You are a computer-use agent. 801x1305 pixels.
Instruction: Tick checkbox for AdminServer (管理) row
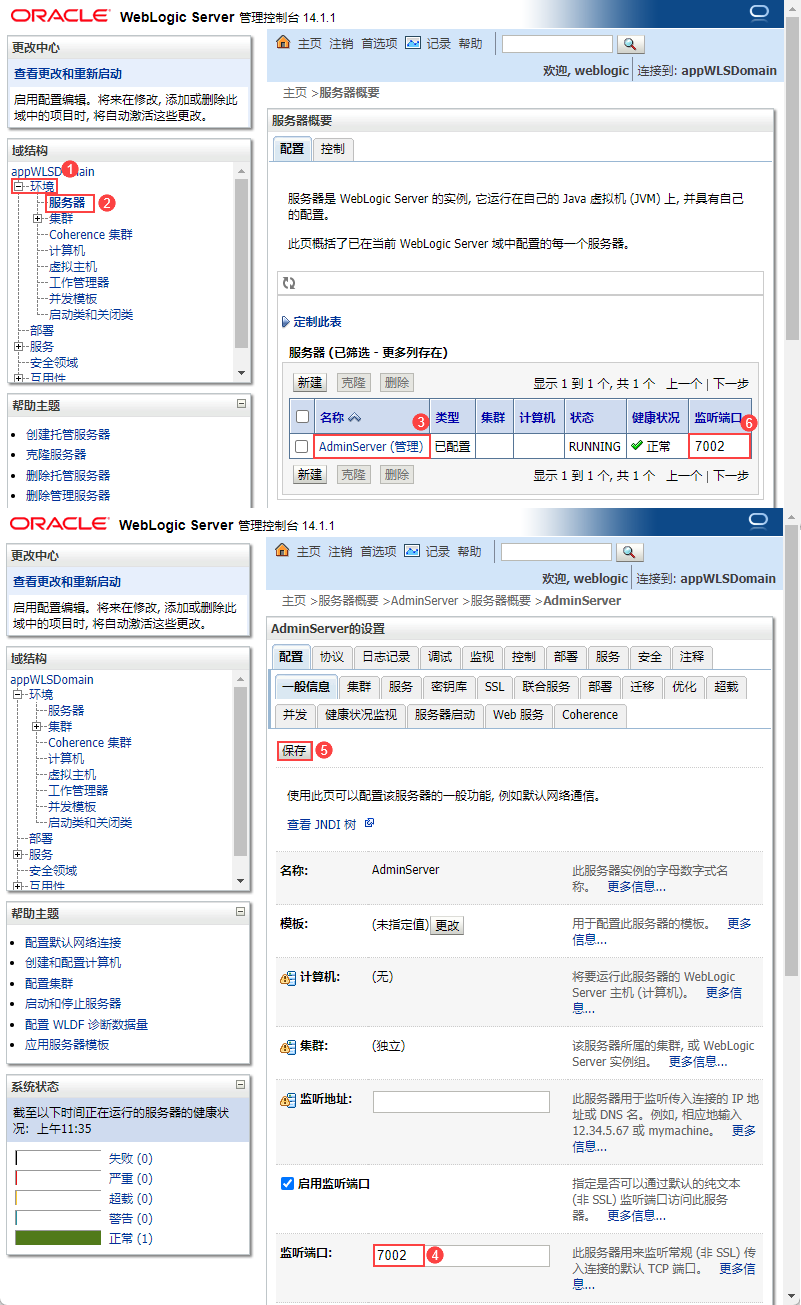[x=302, y=446]
